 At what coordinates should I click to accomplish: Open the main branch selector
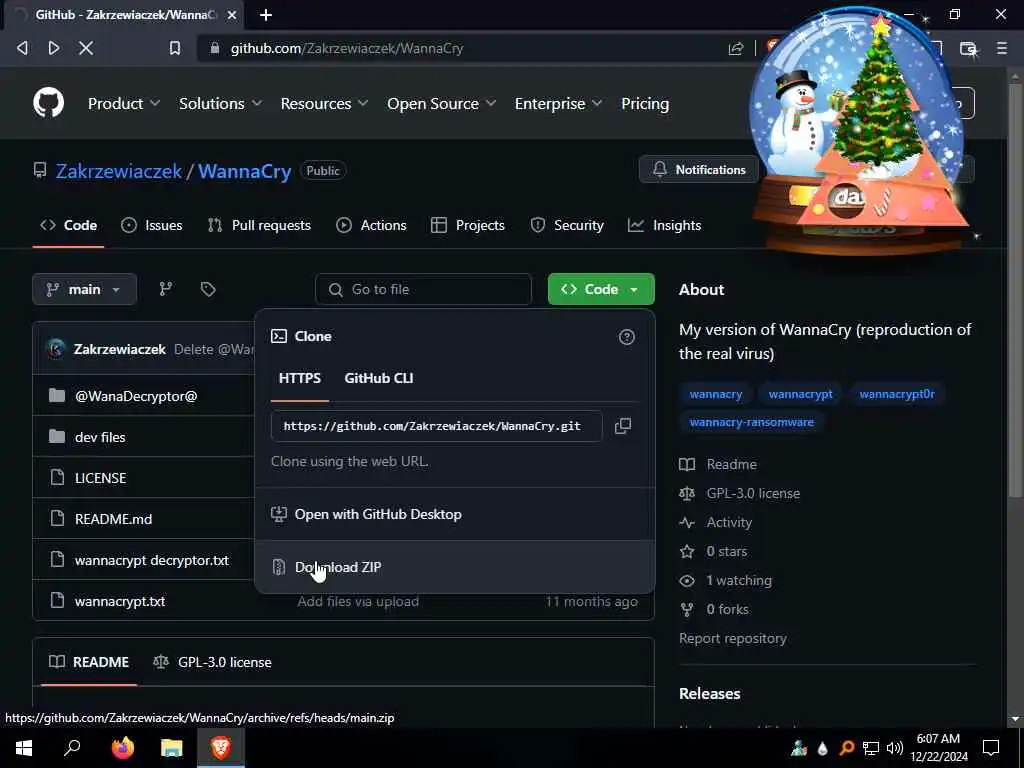coord(84,289)
